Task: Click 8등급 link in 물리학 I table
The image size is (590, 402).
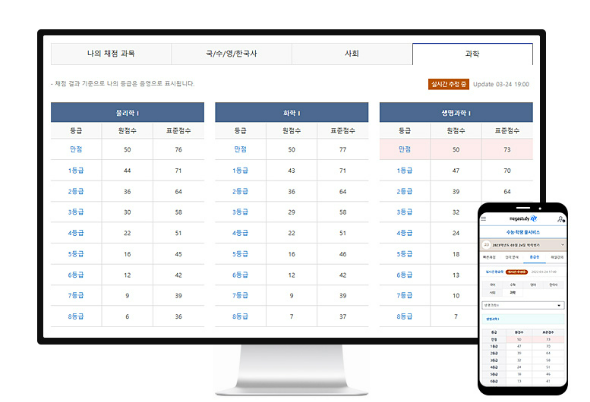Action: pyautogui.click(x=76, y=317)
